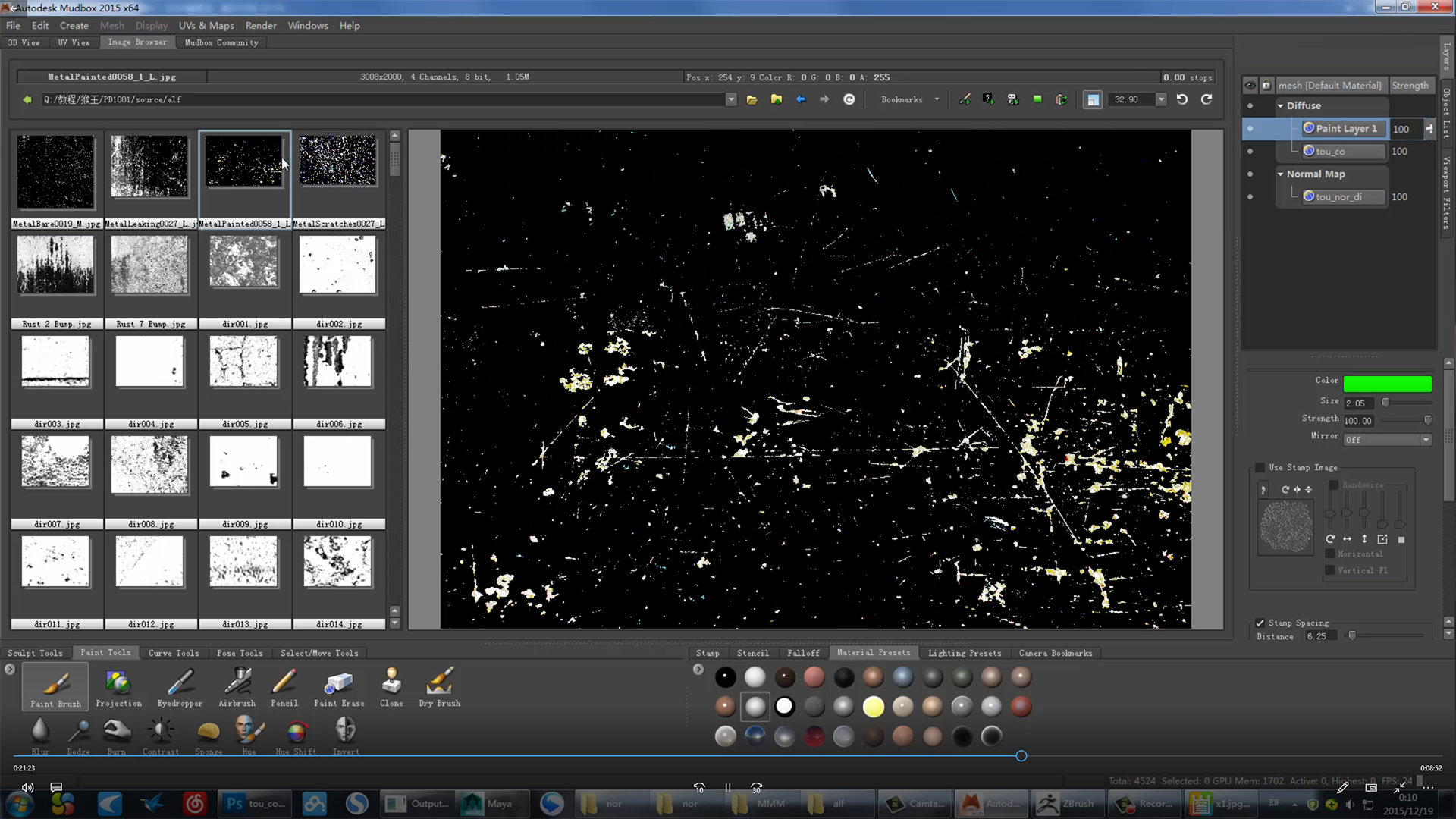Select the Invert tool
This screenshot has height=819, width=1456.
[346, 736]
